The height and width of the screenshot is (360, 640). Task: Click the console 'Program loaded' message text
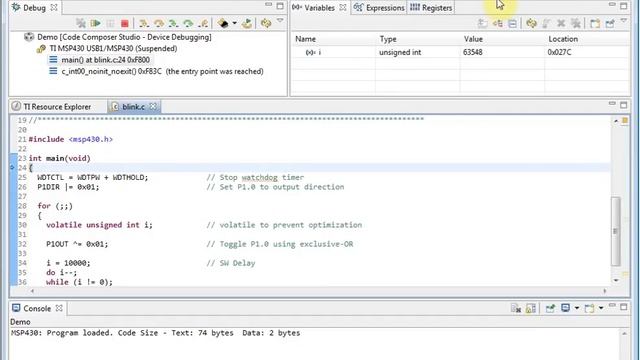click(156, 333)
